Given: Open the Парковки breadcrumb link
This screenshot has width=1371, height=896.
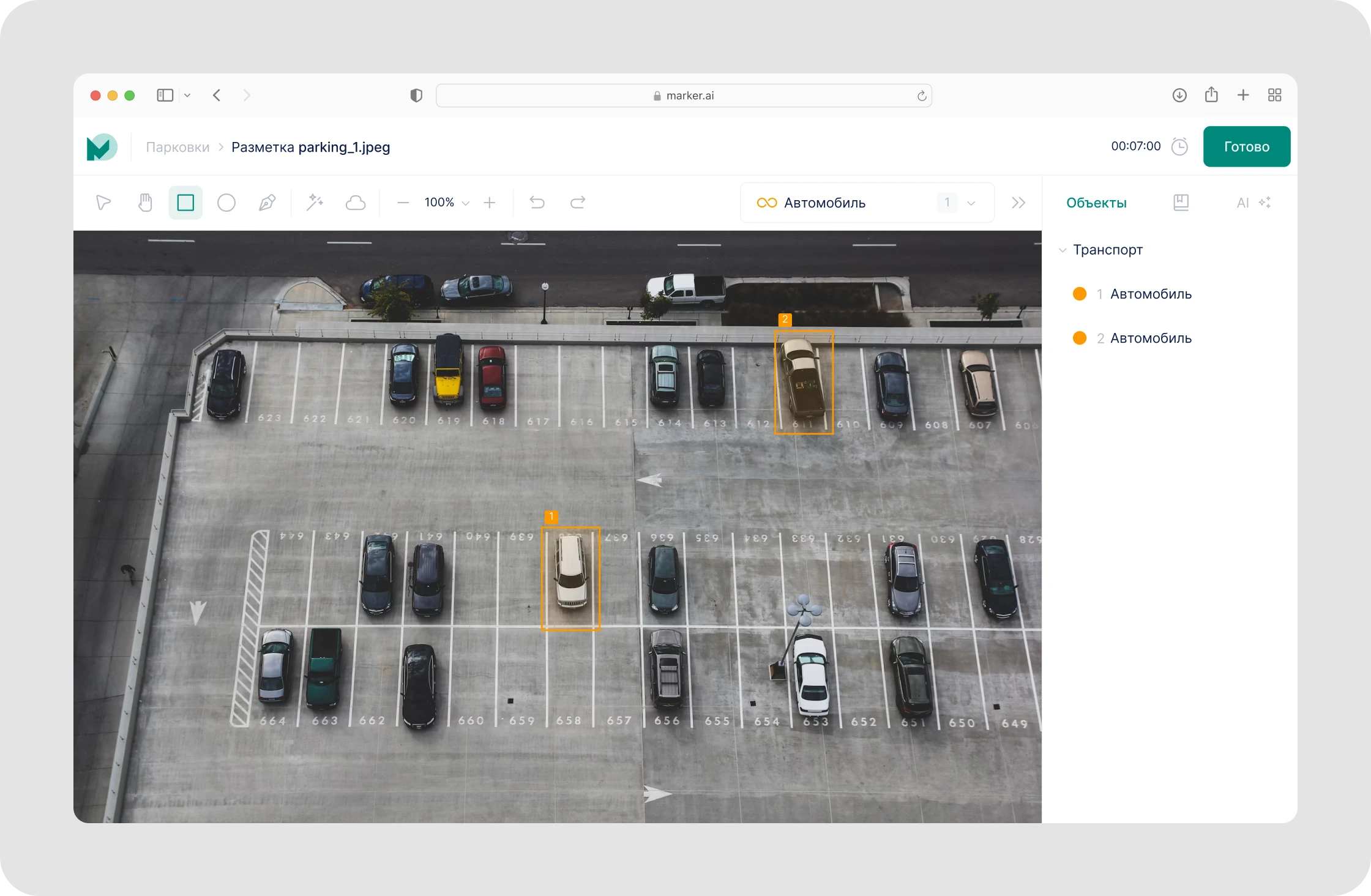Looking at the screenshot, I should click(177, 147).
